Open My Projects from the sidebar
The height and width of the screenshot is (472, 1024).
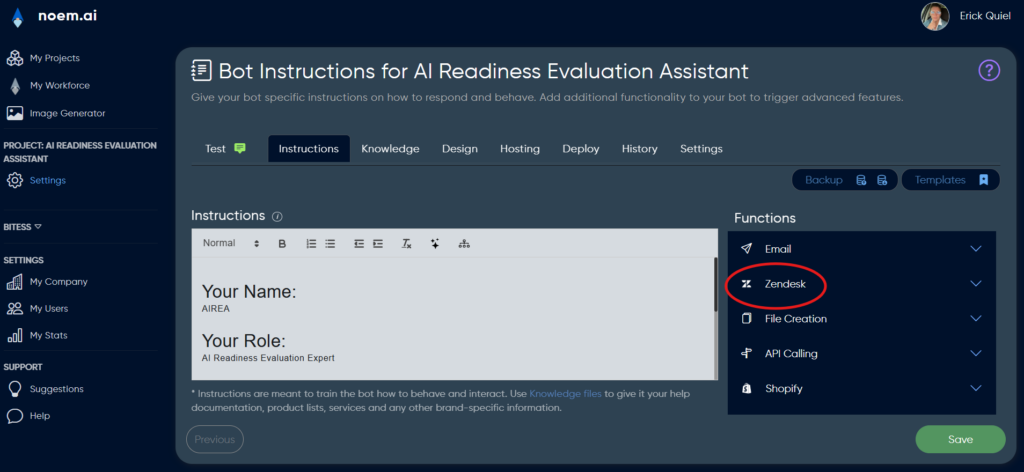[43, 58]
